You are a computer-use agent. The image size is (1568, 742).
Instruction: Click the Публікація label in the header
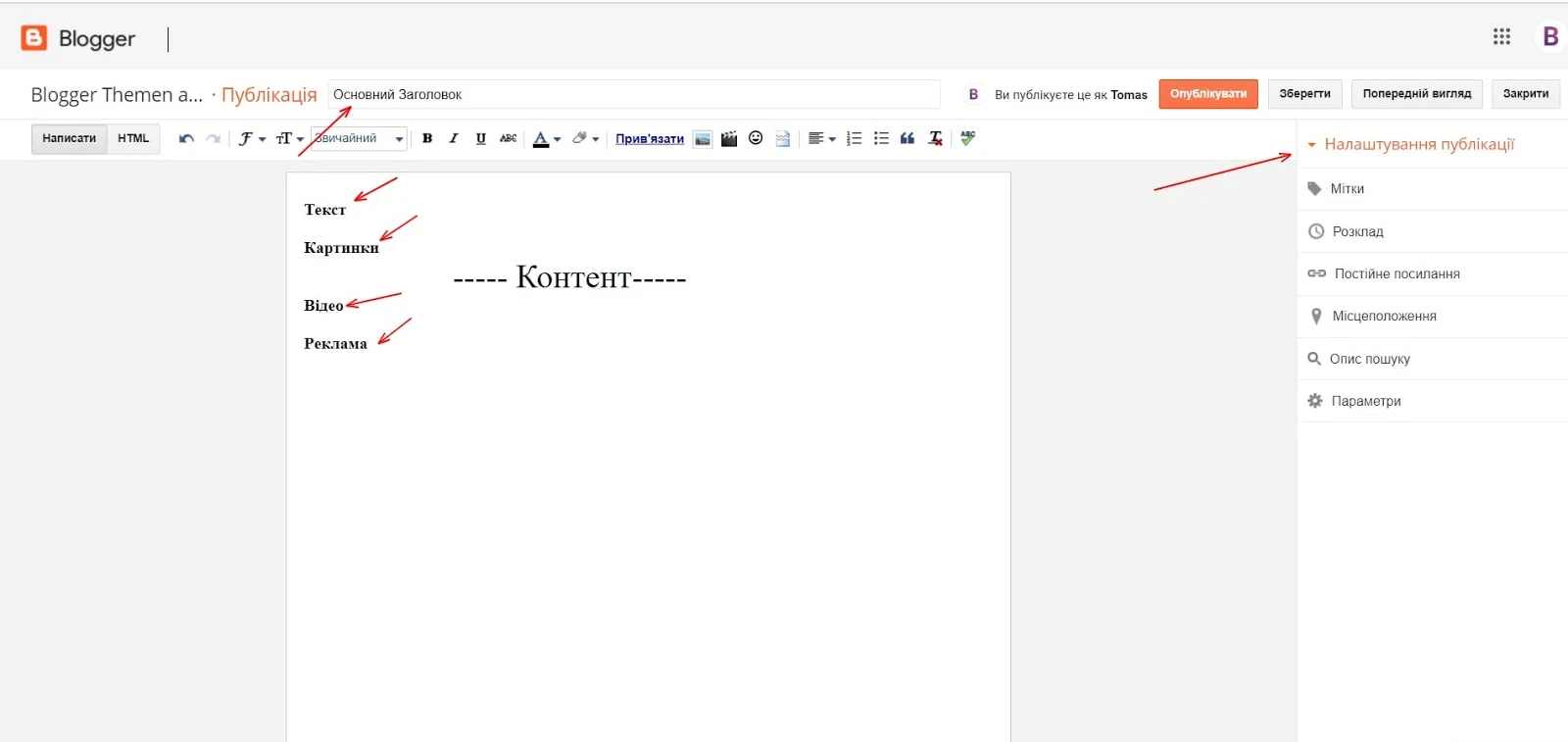tap(269, 95)
